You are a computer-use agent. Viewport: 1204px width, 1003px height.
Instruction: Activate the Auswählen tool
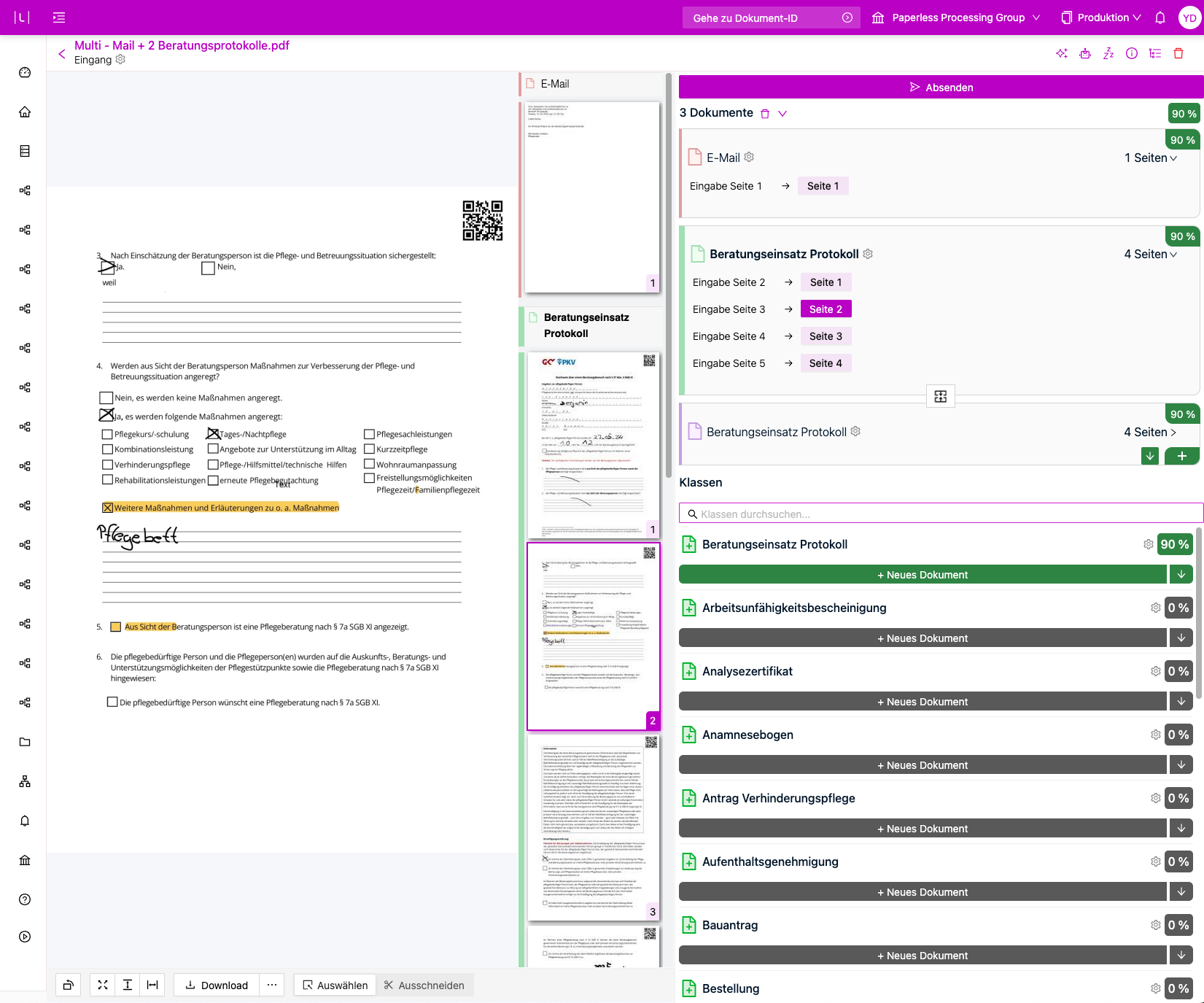[x=335, y=985]
